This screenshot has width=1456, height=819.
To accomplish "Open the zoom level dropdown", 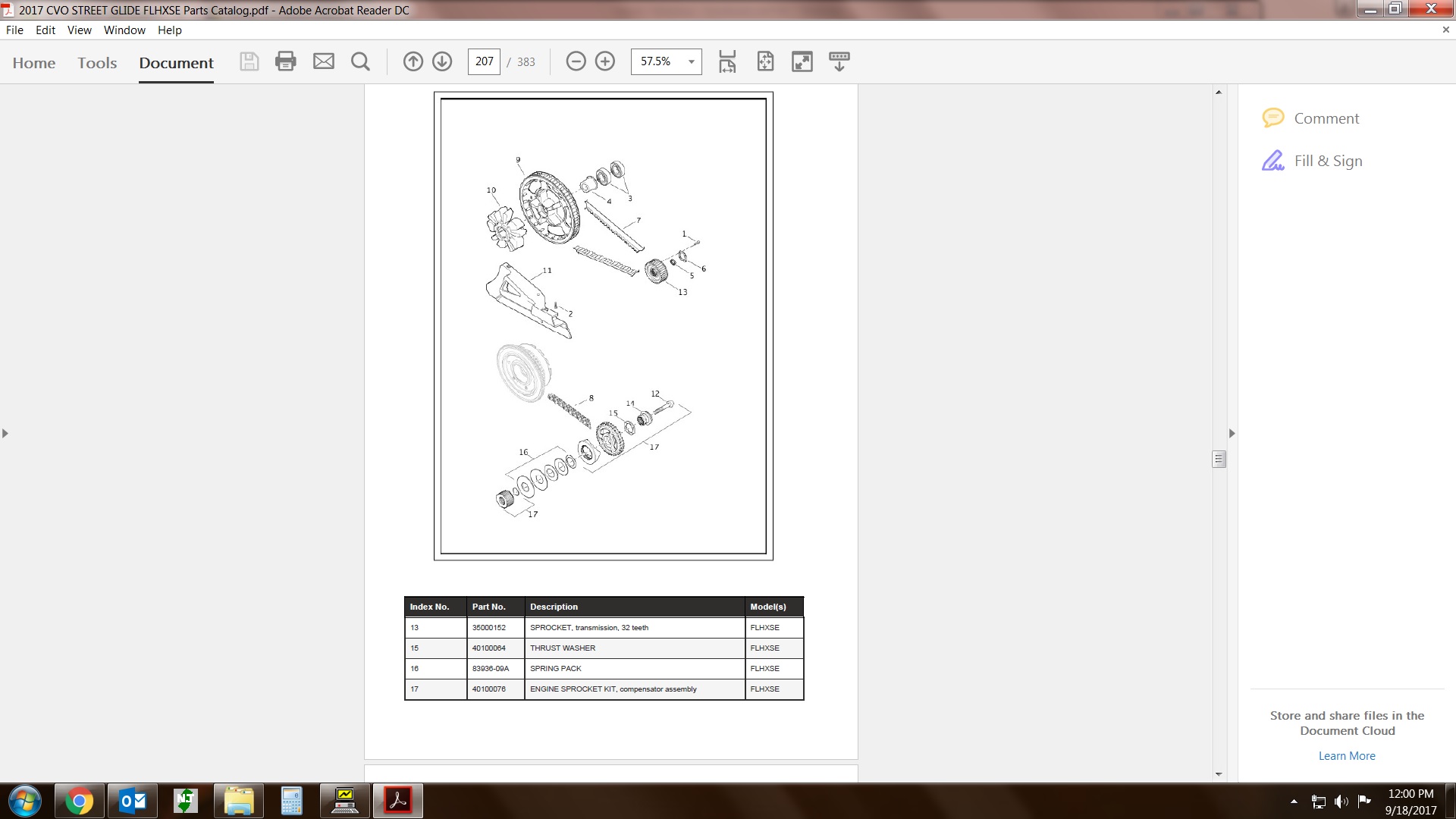I will pyautogui.click(x=691, y=61).
